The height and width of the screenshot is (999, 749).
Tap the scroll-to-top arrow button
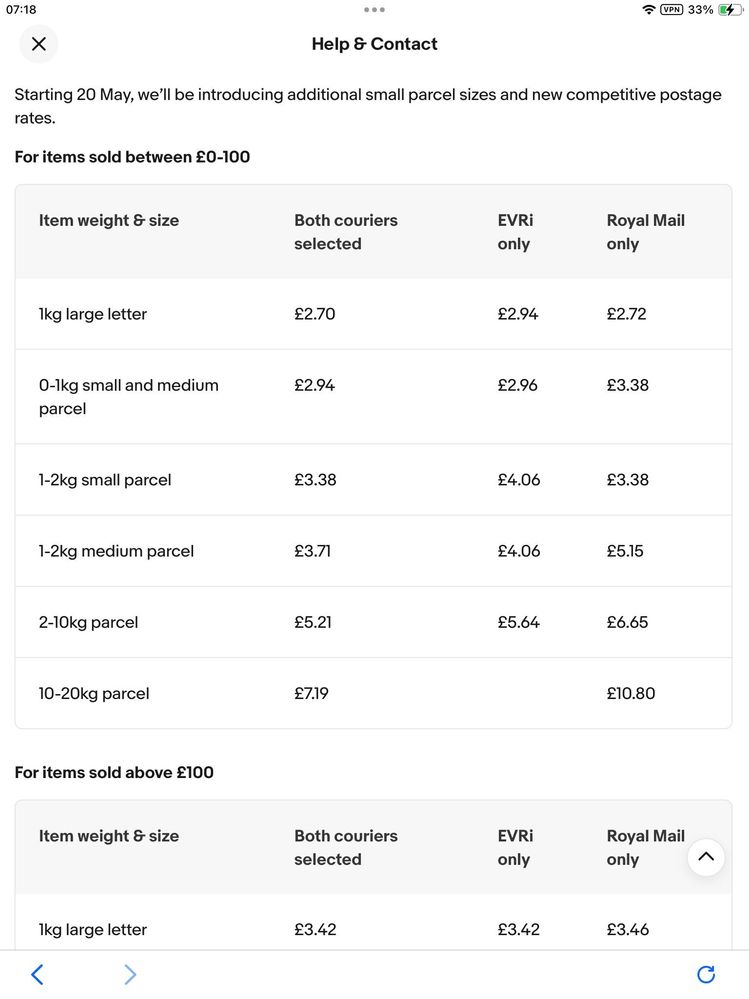point(706,857)
